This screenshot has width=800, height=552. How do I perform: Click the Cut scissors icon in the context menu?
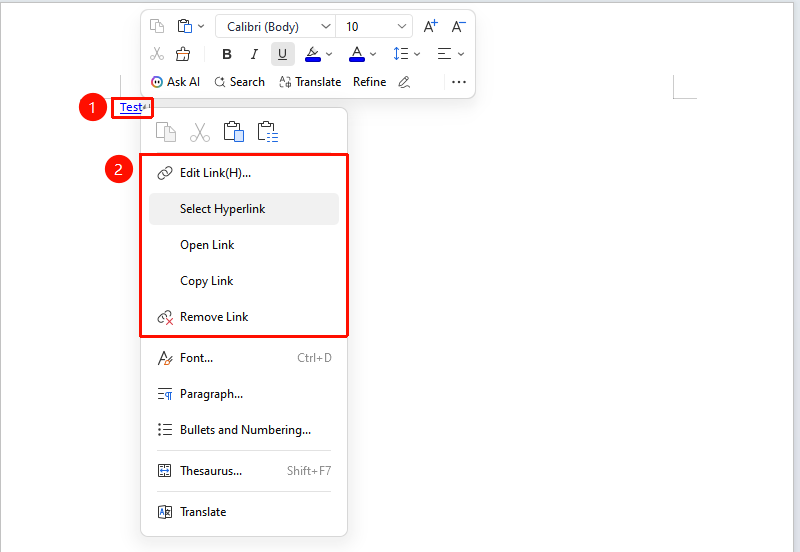point(199,132)
